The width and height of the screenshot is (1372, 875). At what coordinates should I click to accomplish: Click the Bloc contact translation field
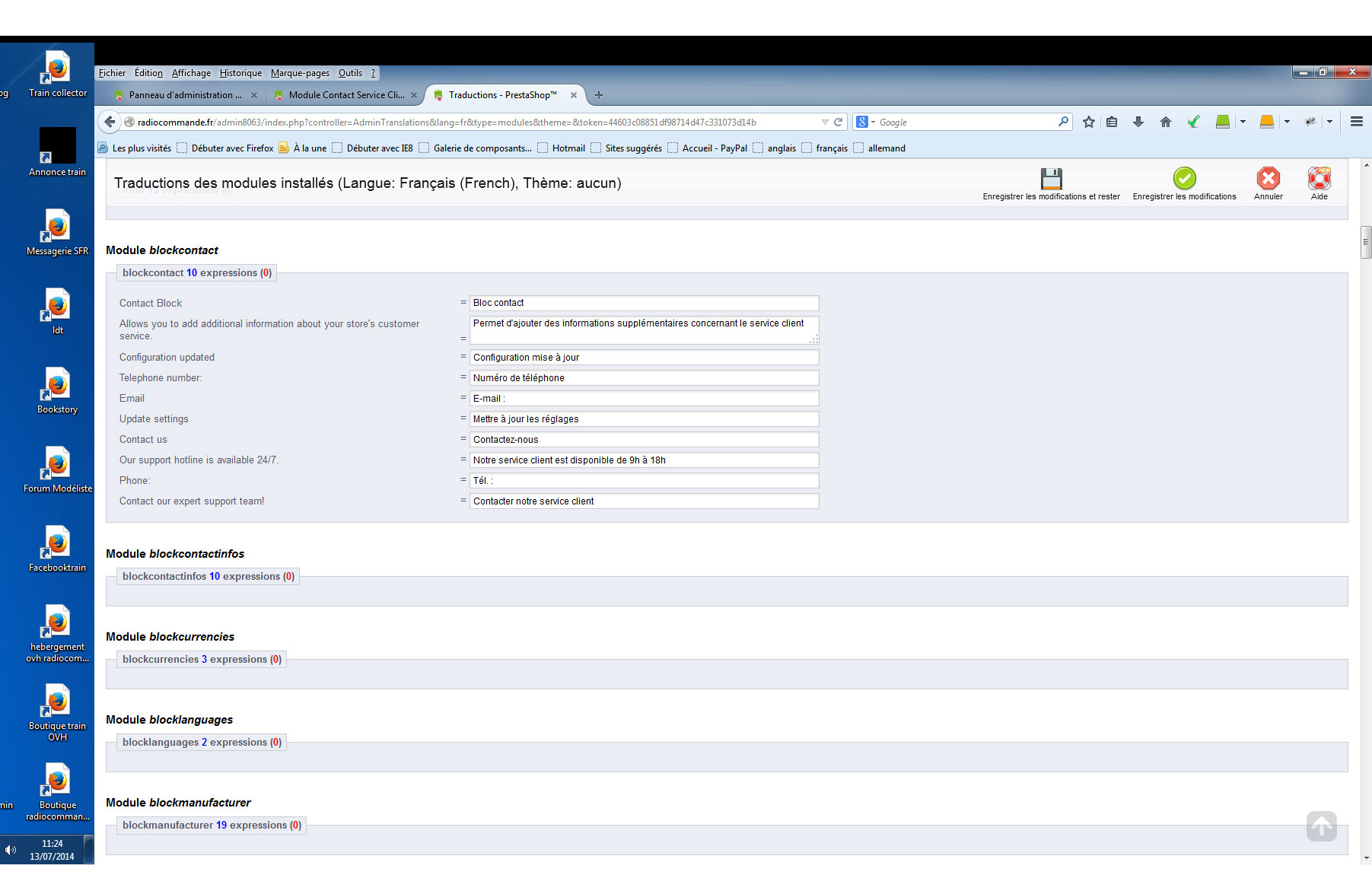[x=644, y=303]
